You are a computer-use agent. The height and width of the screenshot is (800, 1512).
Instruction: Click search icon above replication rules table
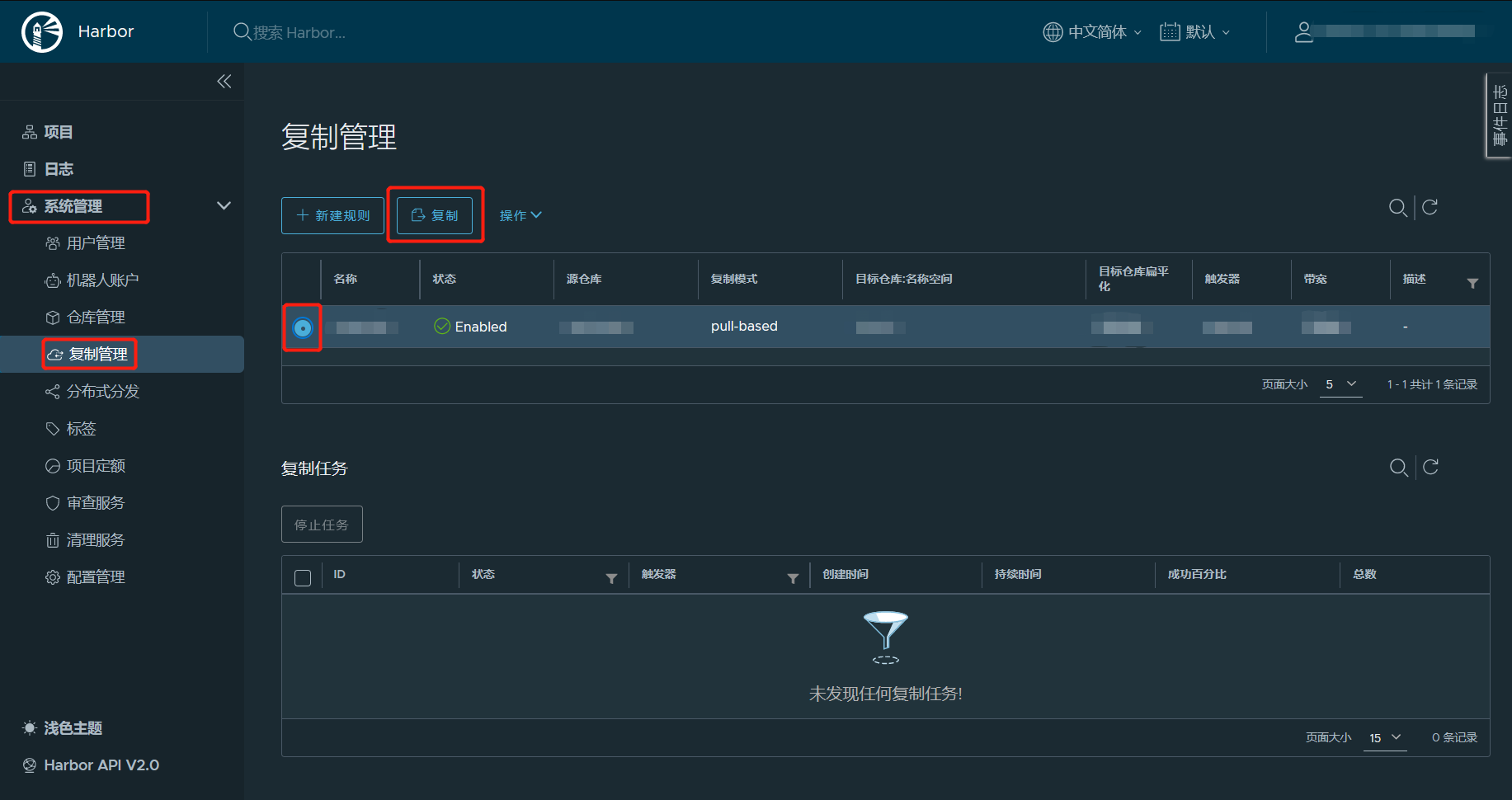[x=1397, y=208]
